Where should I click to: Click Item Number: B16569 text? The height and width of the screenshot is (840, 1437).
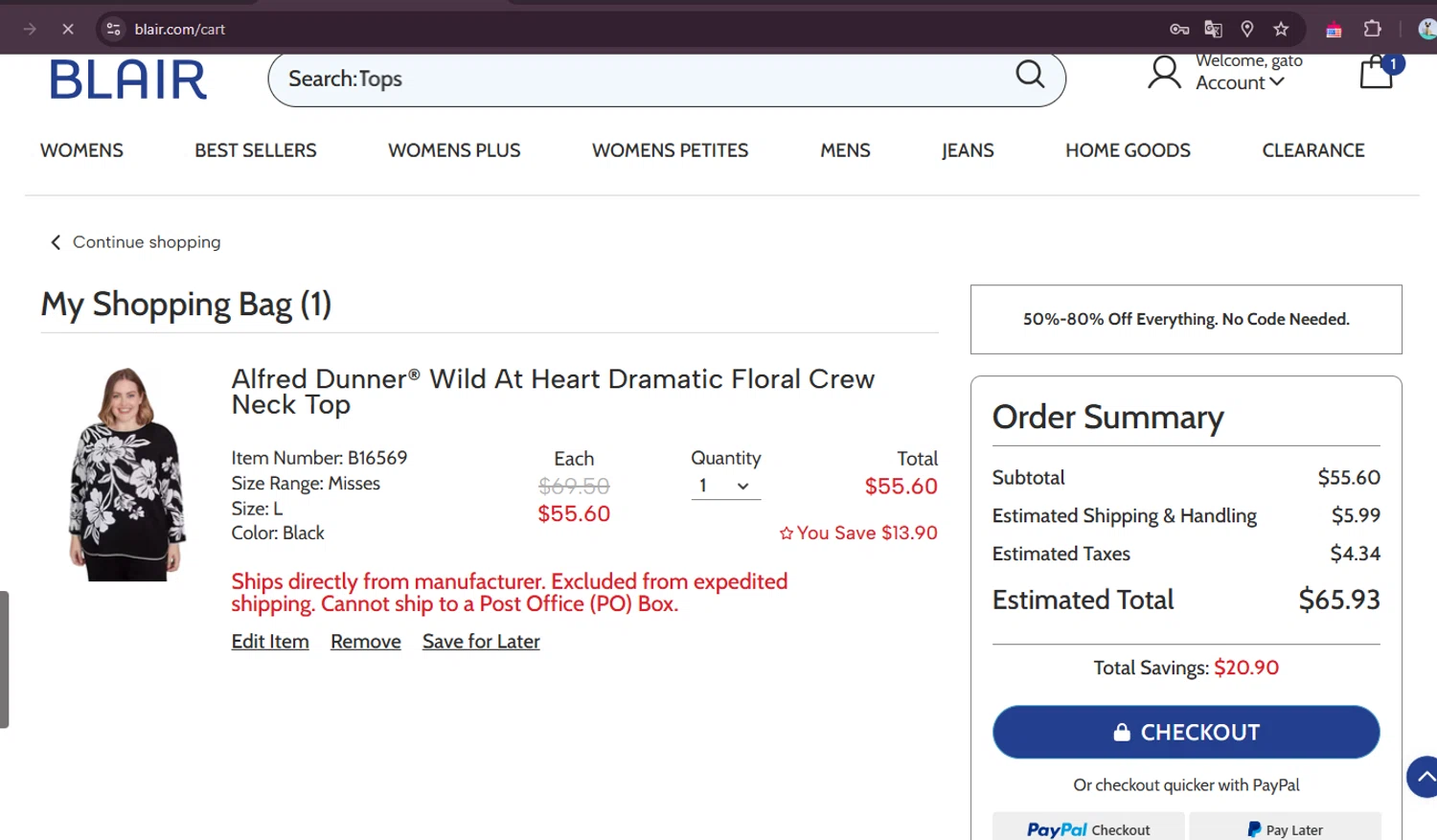(x=319, y=458)
